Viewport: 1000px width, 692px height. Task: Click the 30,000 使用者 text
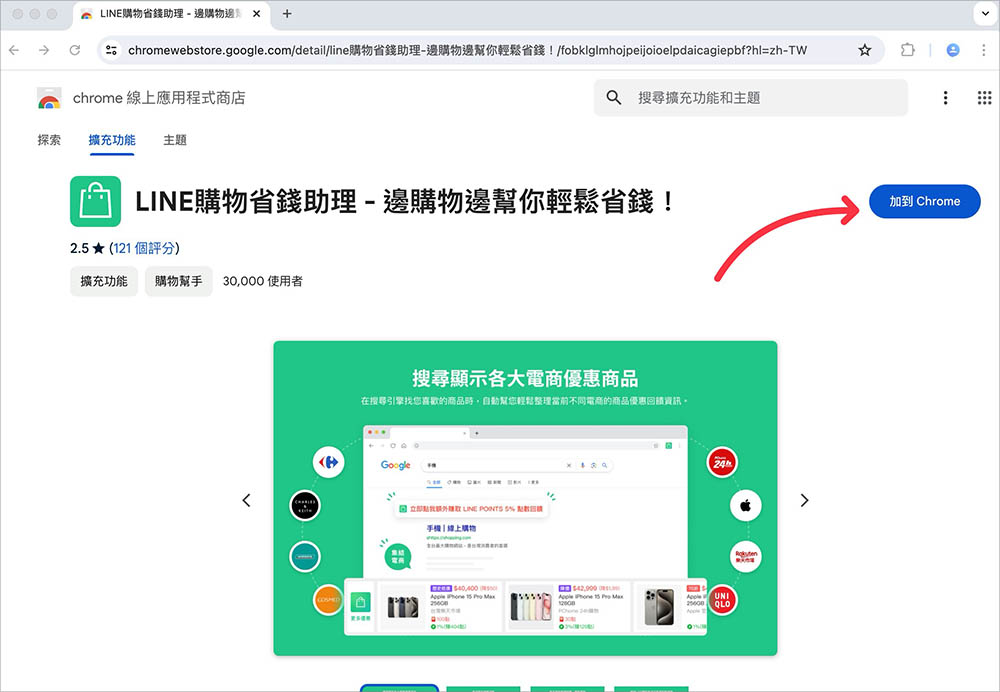(263, 281)
